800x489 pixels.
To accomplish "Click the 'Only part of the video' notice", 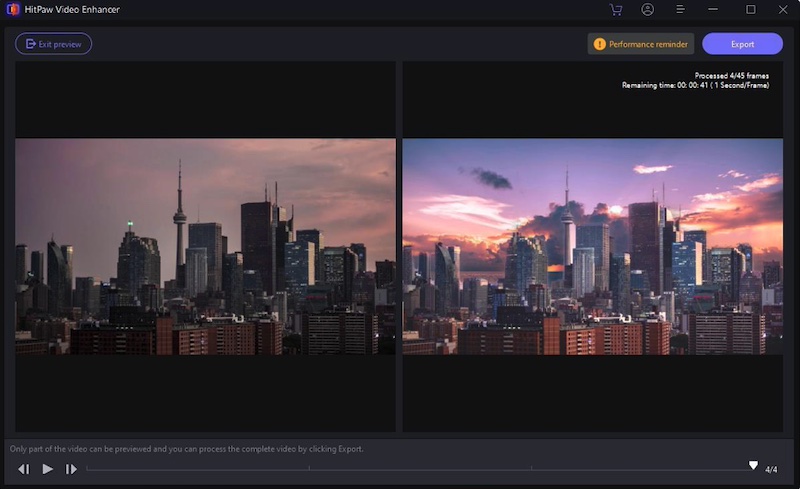I will (x=187, y=449).
